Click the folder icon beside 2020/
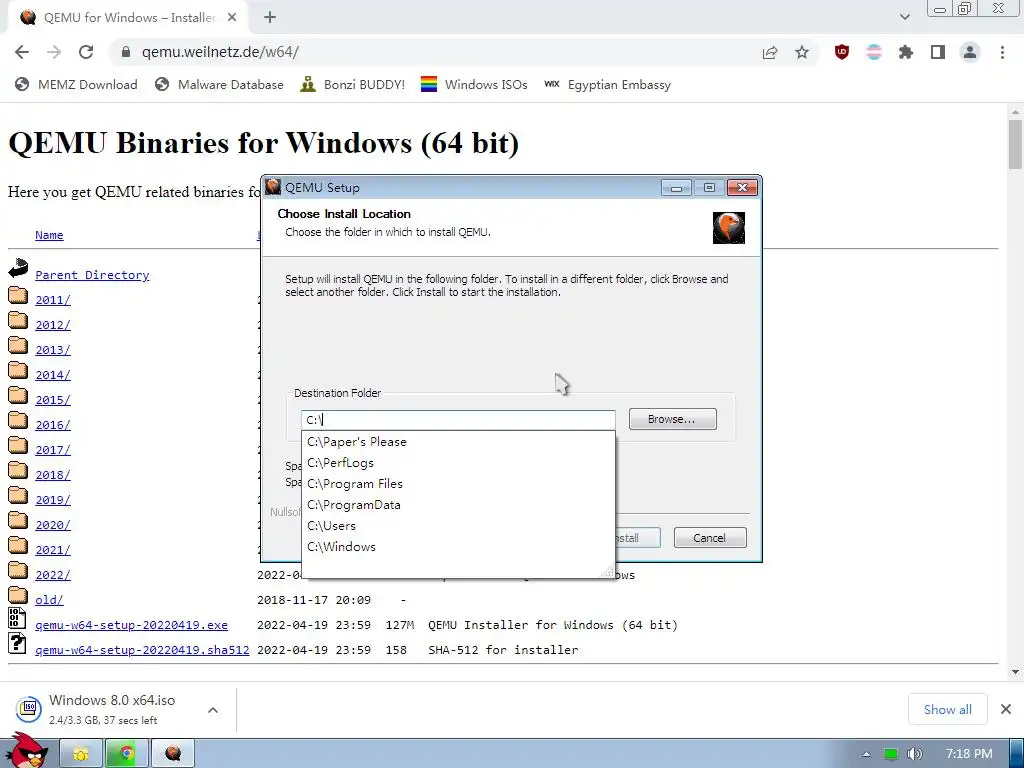 [x=18, y=520]
